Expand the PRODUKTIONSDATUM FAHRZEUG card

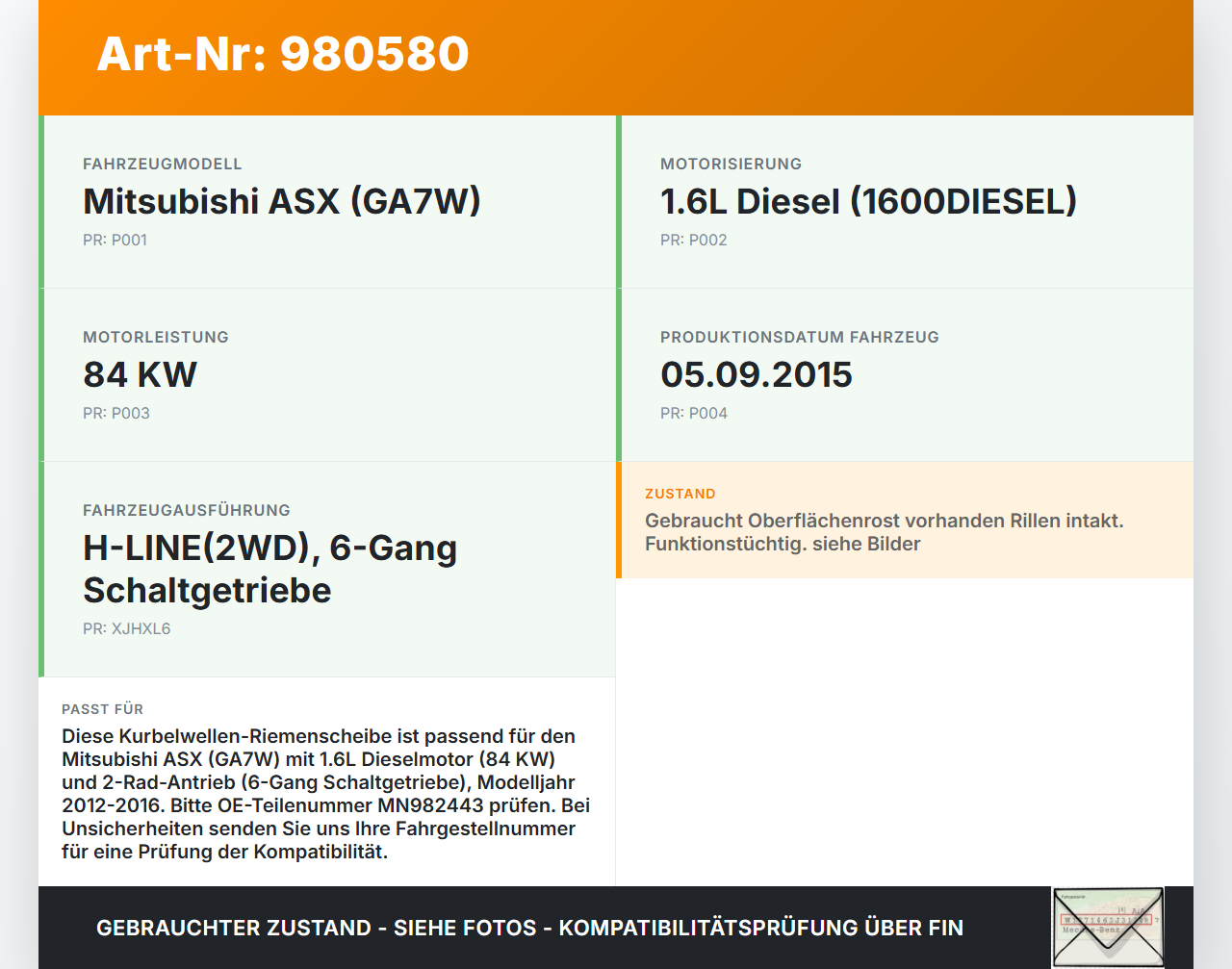906,374
